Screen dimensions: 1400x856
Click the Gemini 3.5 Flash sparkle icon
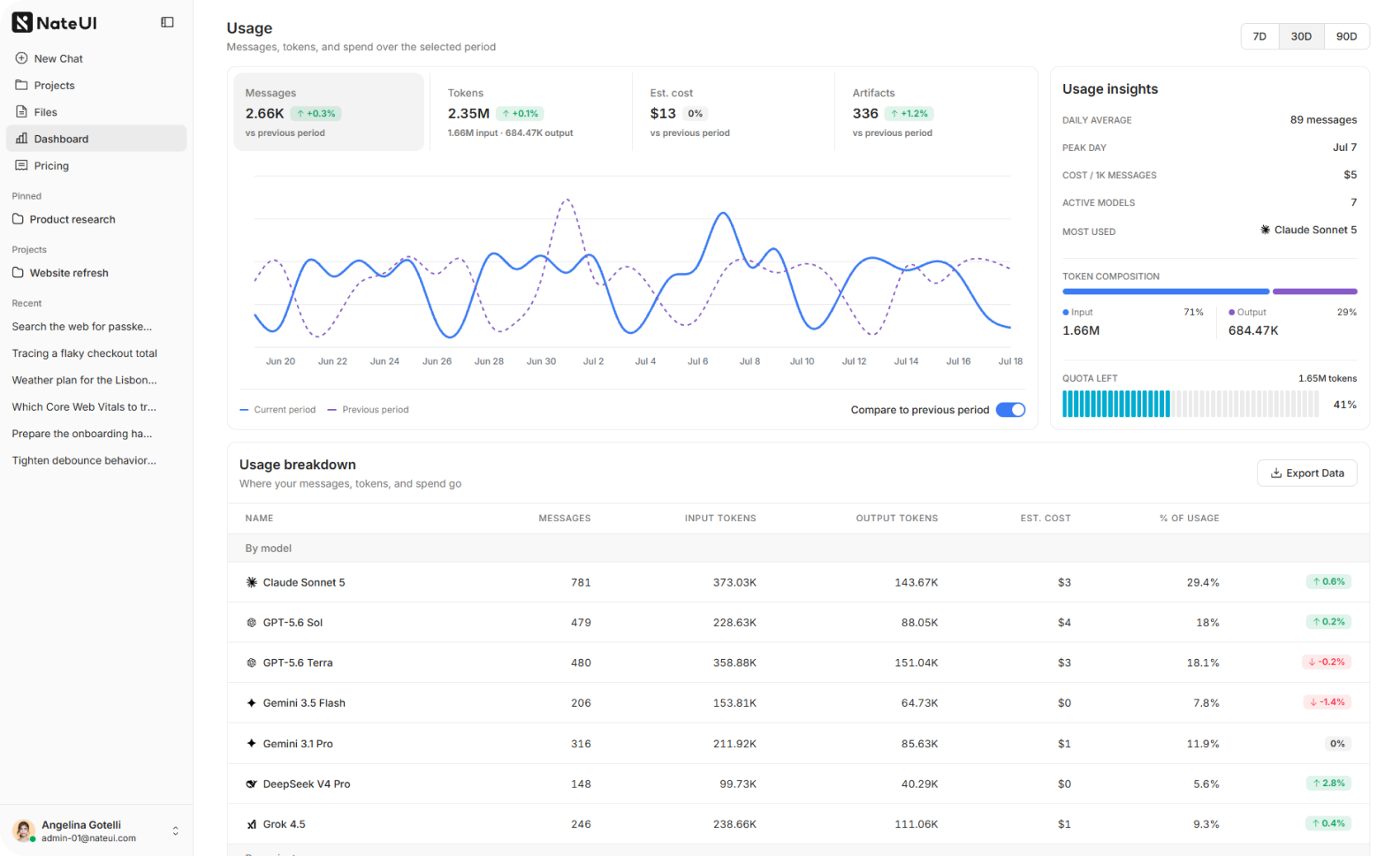coord(251,703)
